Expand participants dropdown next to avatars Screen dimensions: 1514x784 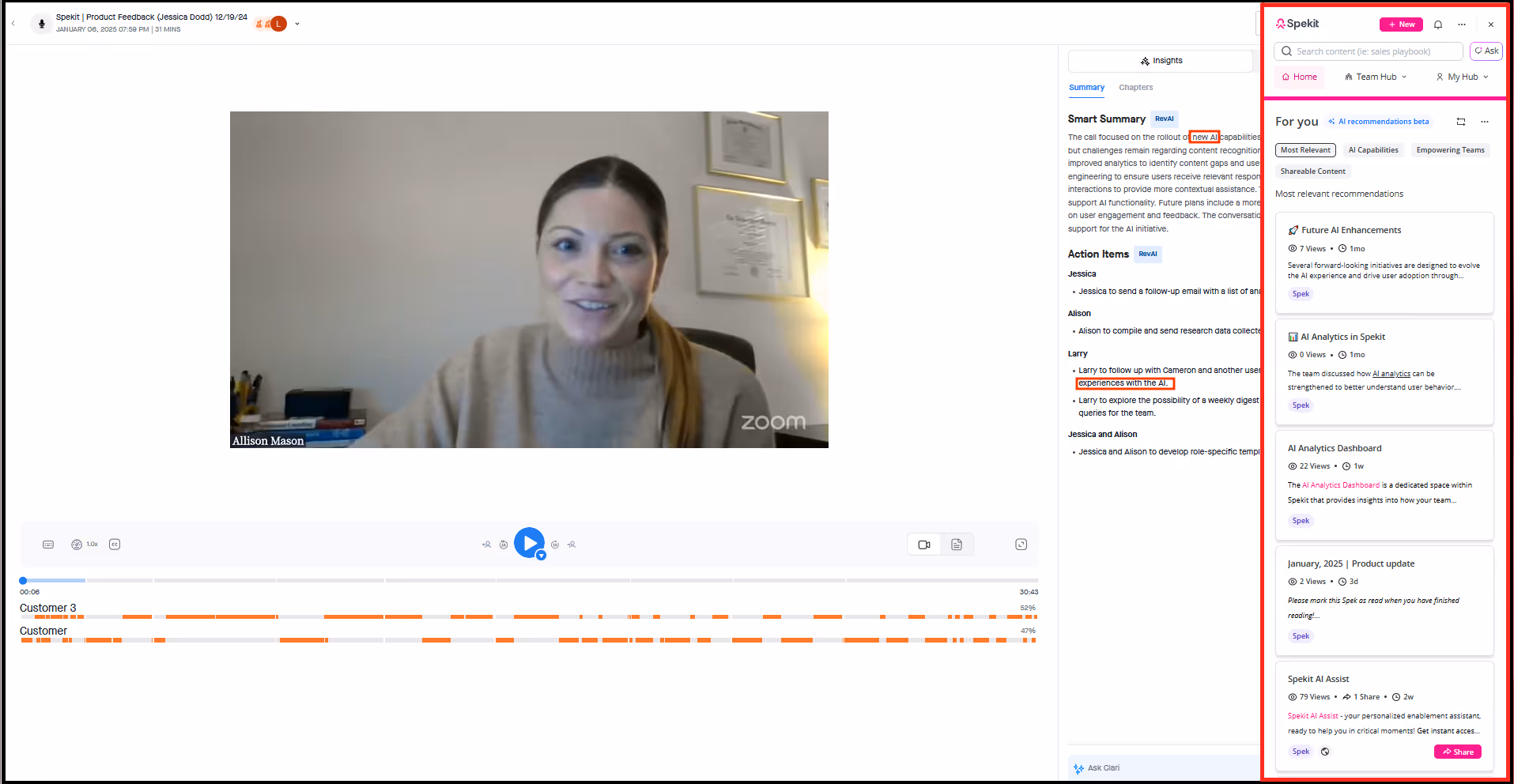coord(297,24)
